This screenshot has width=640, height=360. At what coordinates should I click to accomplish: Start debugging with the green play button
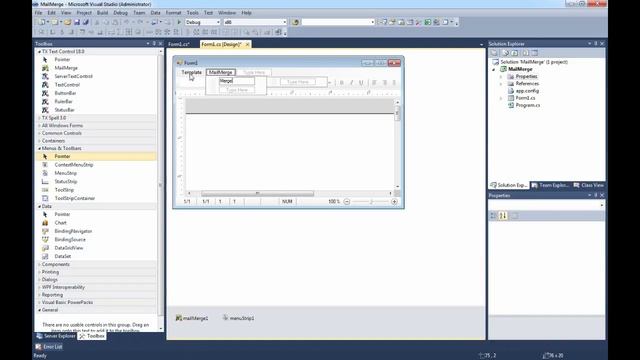[x=179, y=22]
